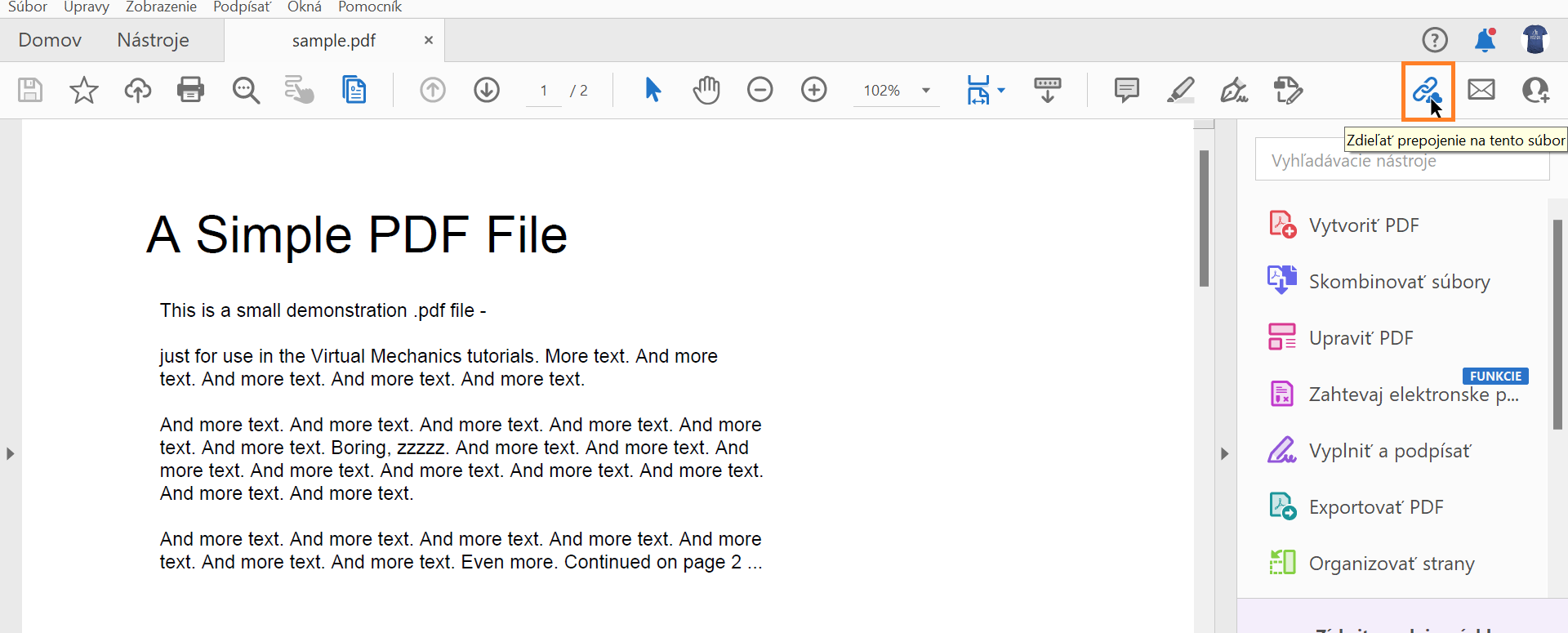Upload file to cloud icon

pyautogui.click(x=137, y=90)
